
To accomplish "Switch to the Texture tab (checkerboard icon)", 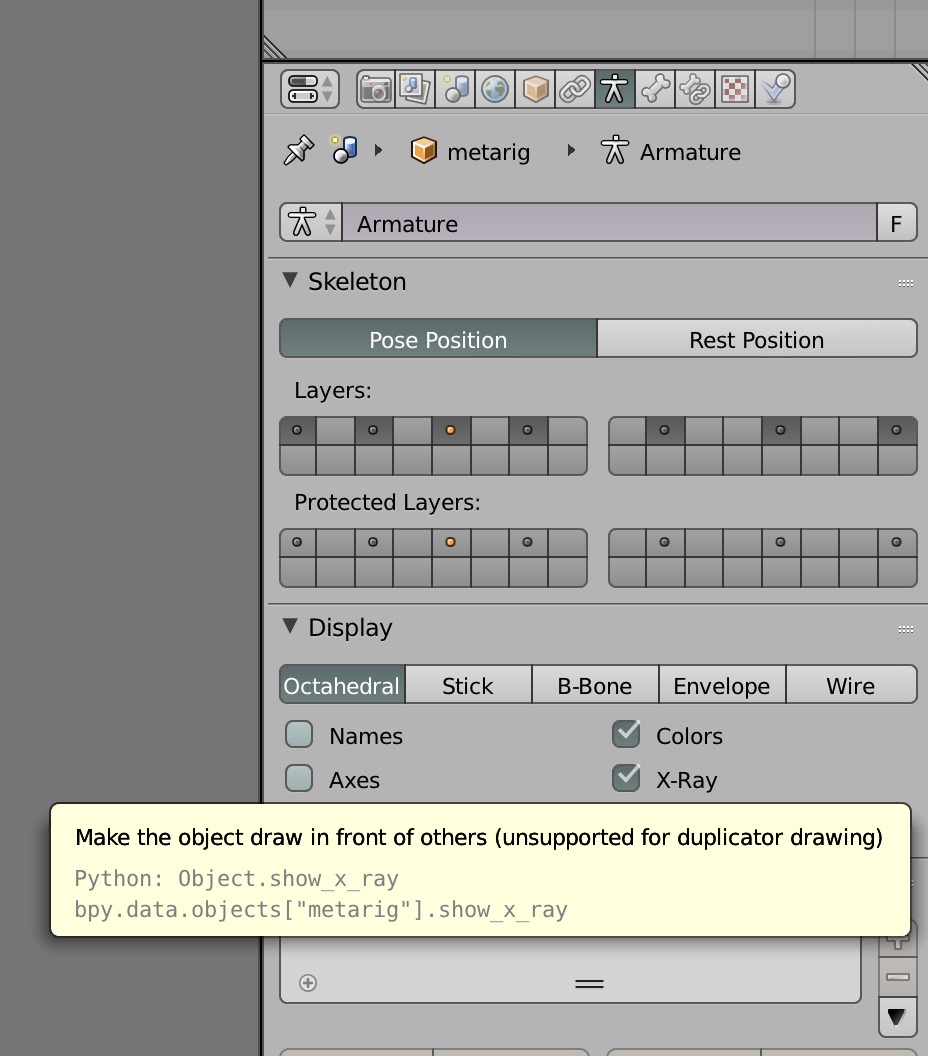I will point(734,89).
